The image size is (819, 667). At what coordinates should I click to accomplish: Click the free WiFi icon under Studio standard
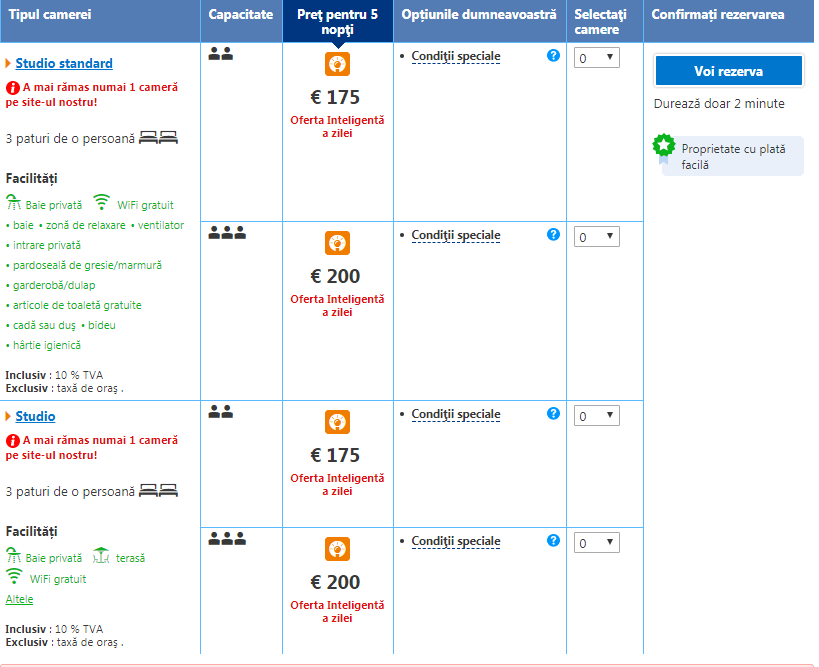pos(100,203)
